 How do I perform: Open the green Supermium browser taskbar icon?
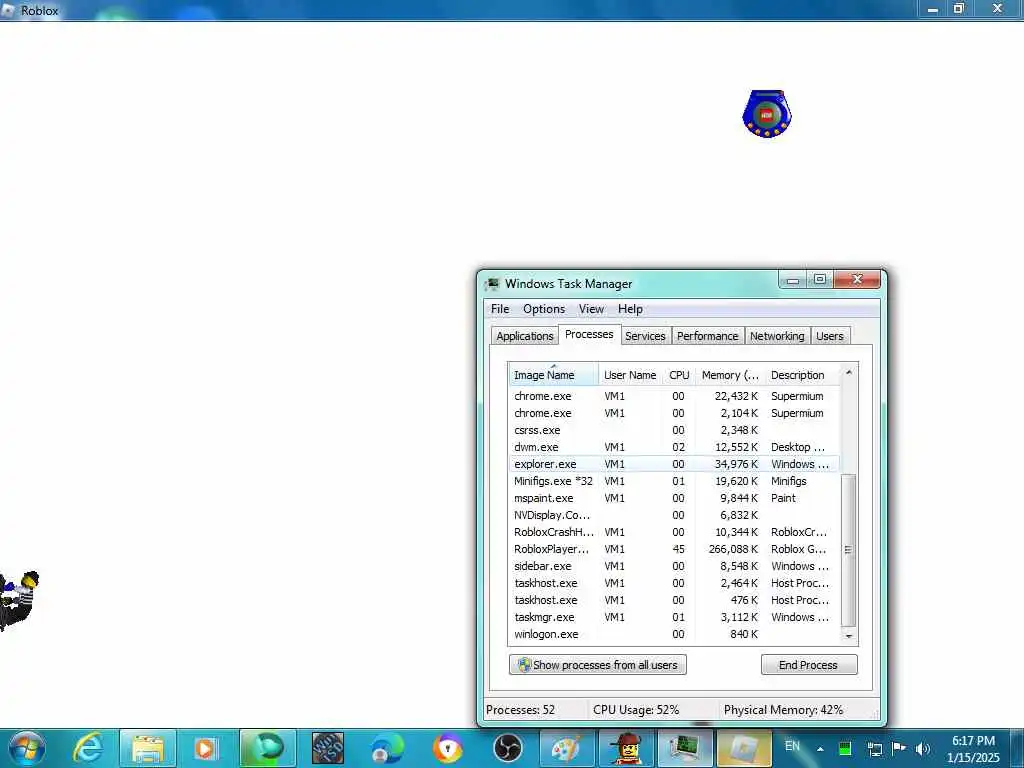[268, 748]
